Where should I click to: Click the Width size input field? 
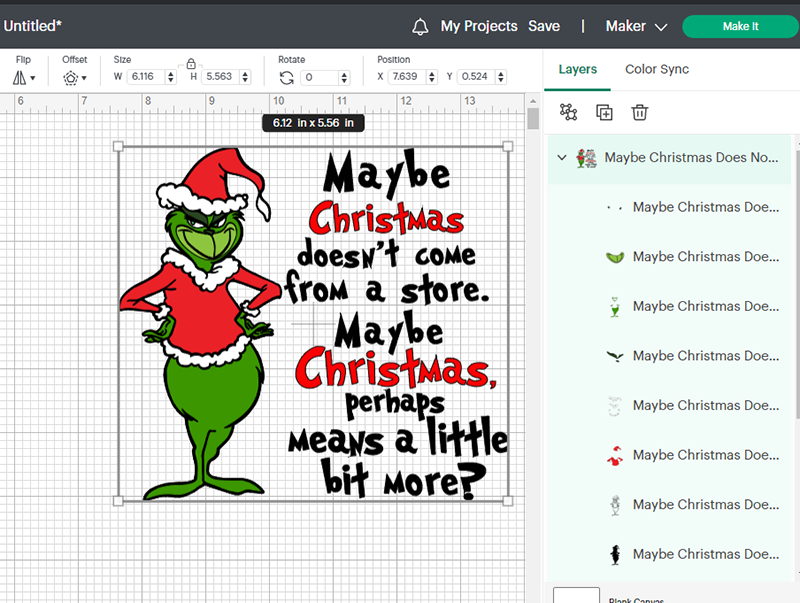point(146,77)
